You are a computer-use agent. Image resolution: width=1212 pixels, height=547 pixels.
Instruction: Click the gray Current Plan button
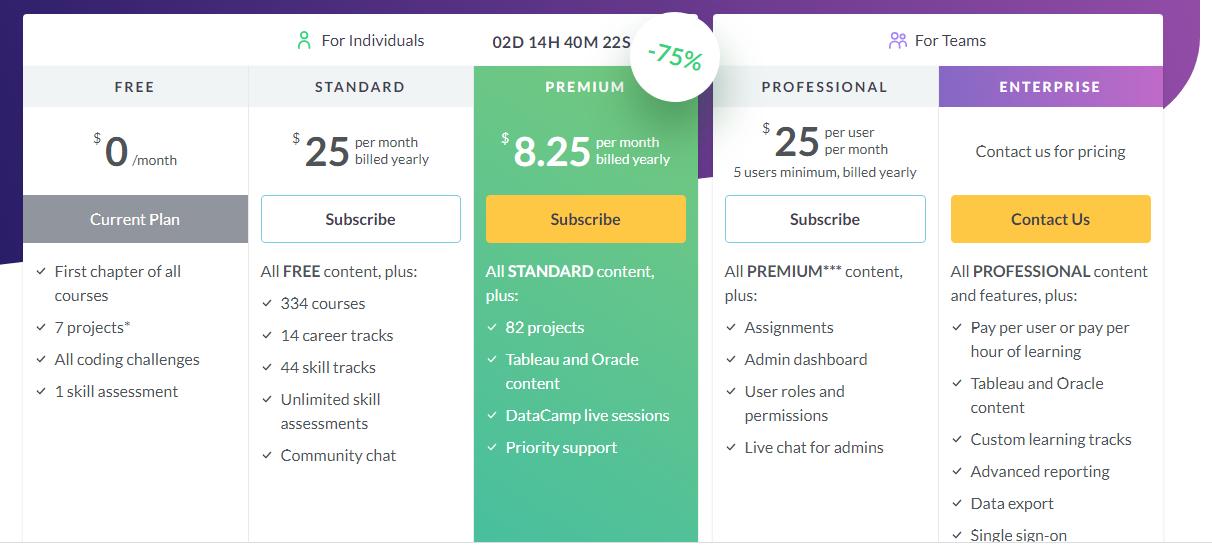point(135,219)
